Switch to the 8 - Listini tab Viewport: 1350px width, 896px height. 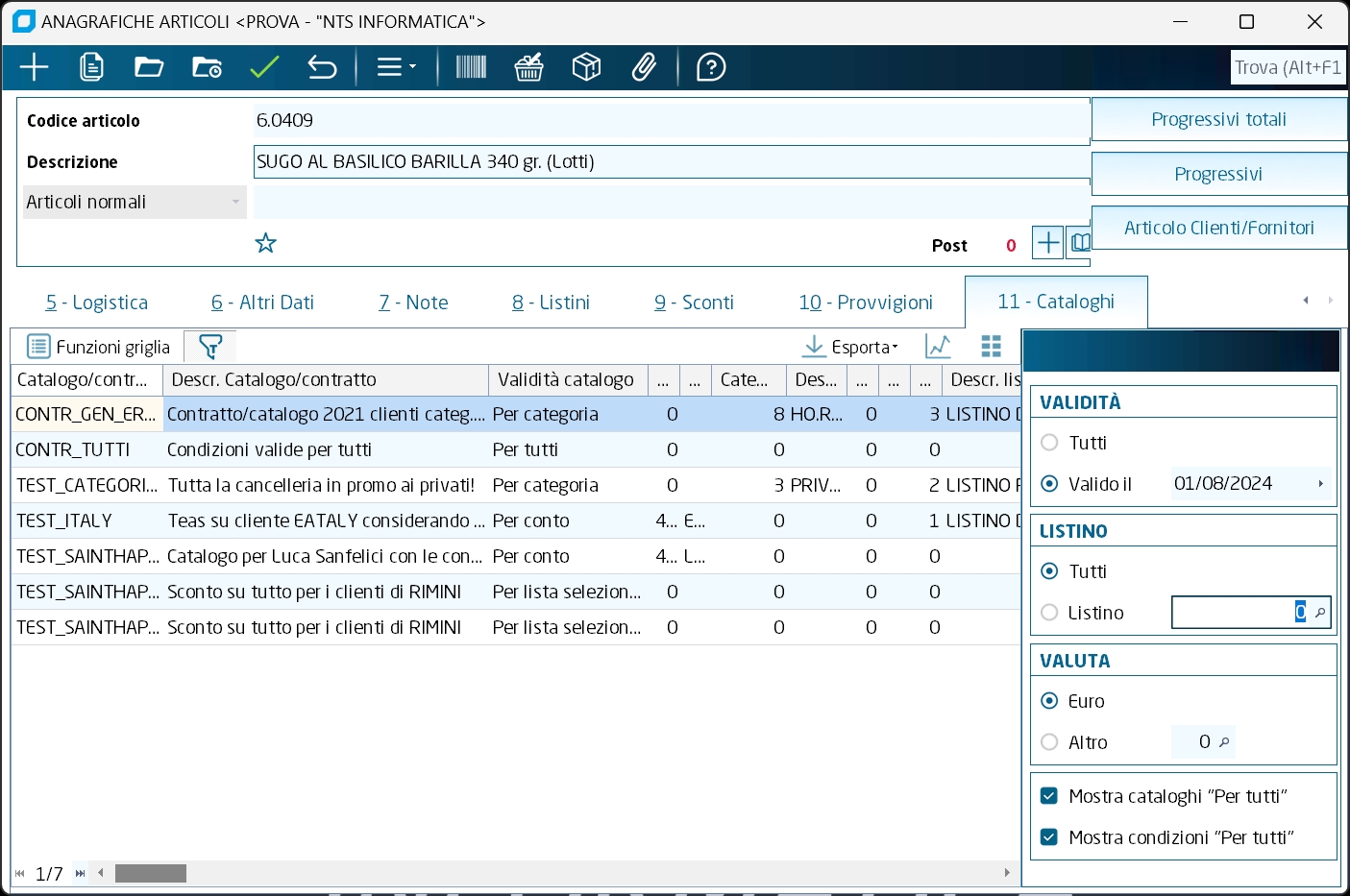coord(551,303)
